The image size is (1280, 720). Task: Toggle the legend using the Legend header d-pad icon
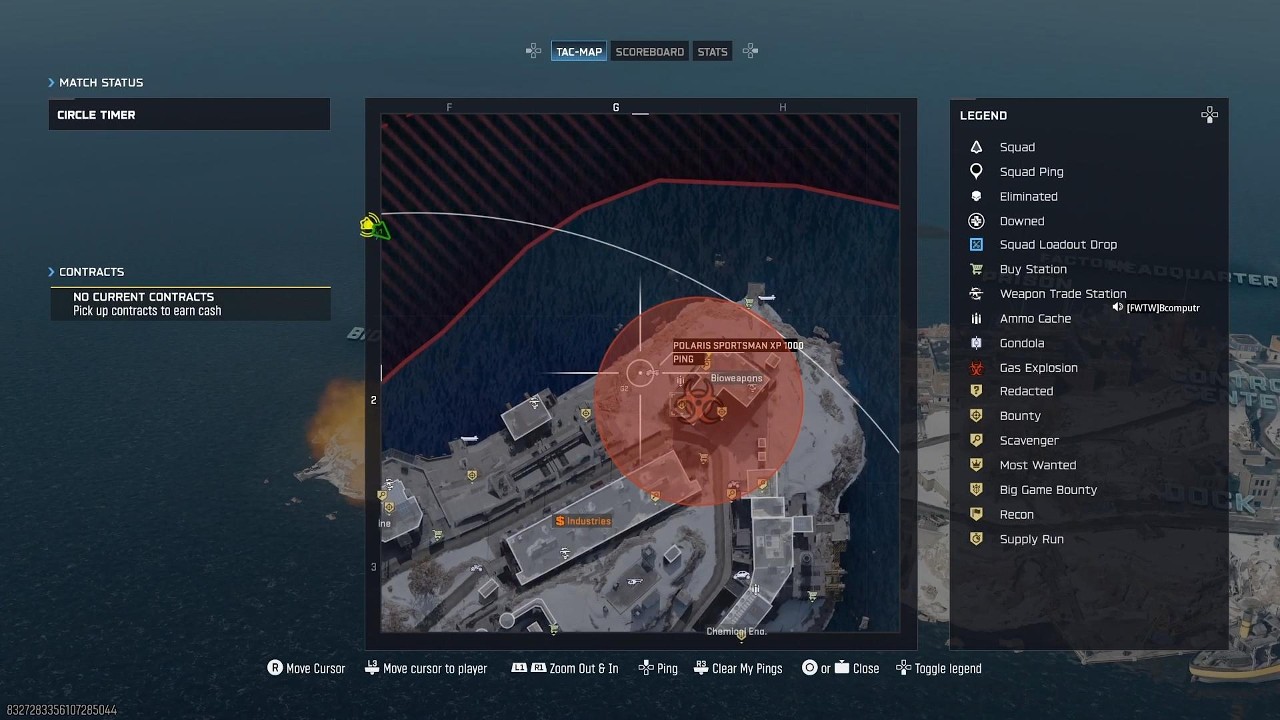click(1210, 115)
